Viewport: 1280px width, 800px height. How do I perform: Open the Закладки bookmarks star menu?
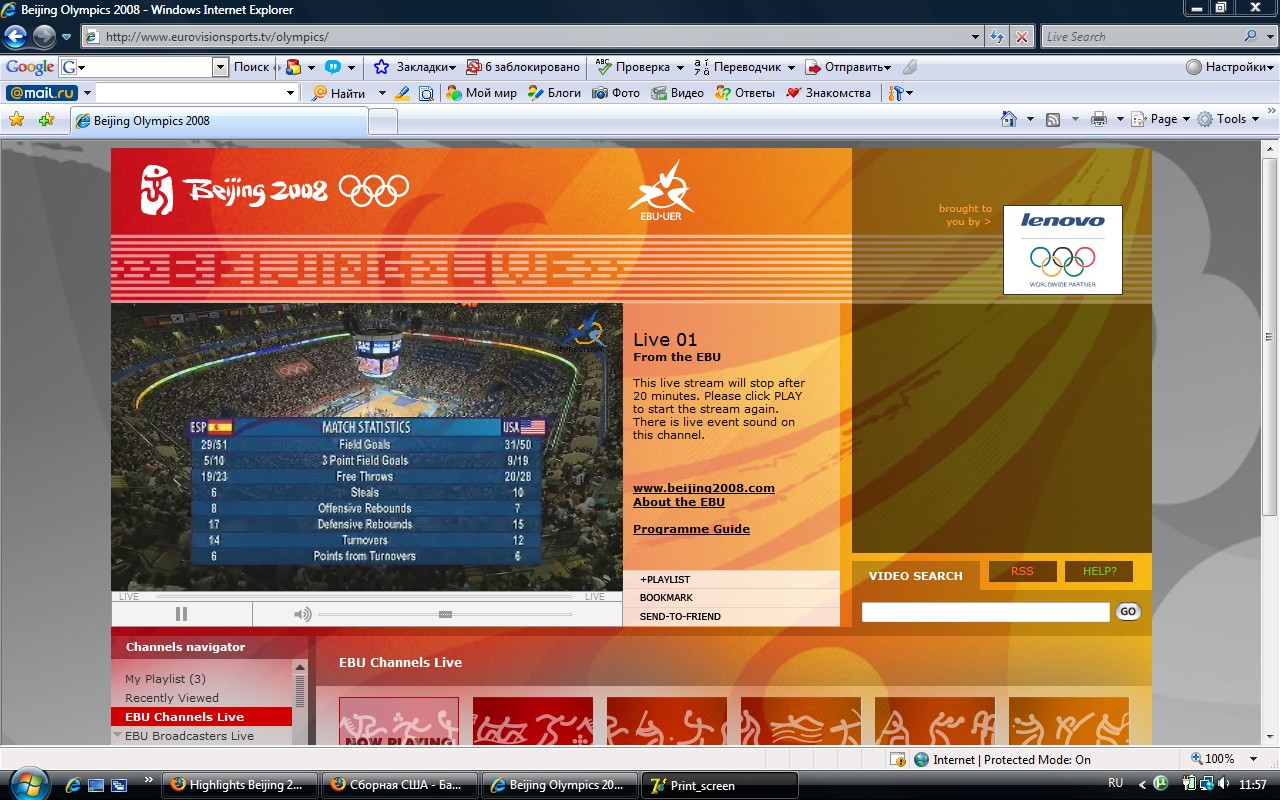point(414,67)
